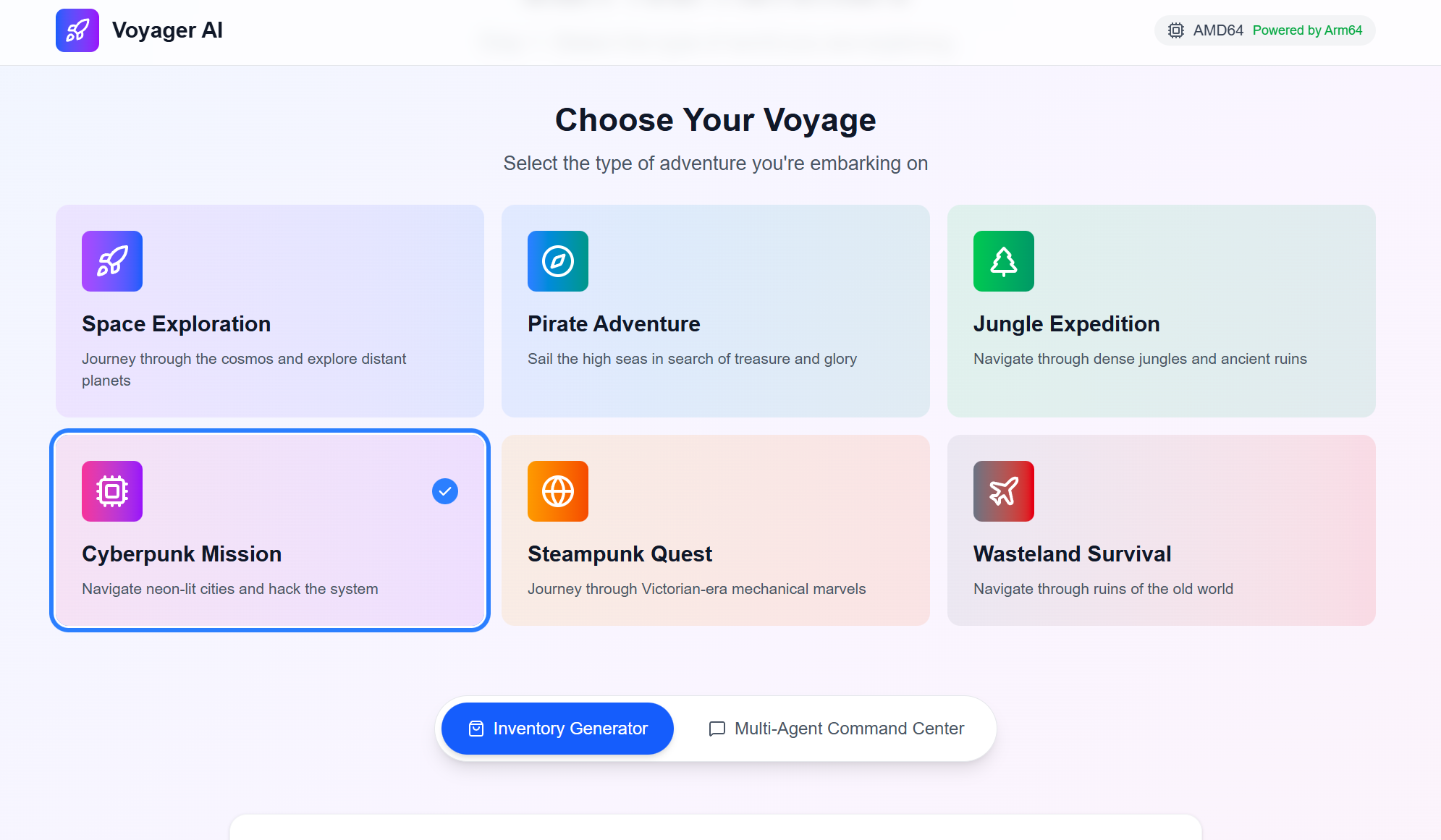Click the orange globe icon for Steampunk Quest
The width and height of the screenshot is (1441, 840).
point(558,491)
